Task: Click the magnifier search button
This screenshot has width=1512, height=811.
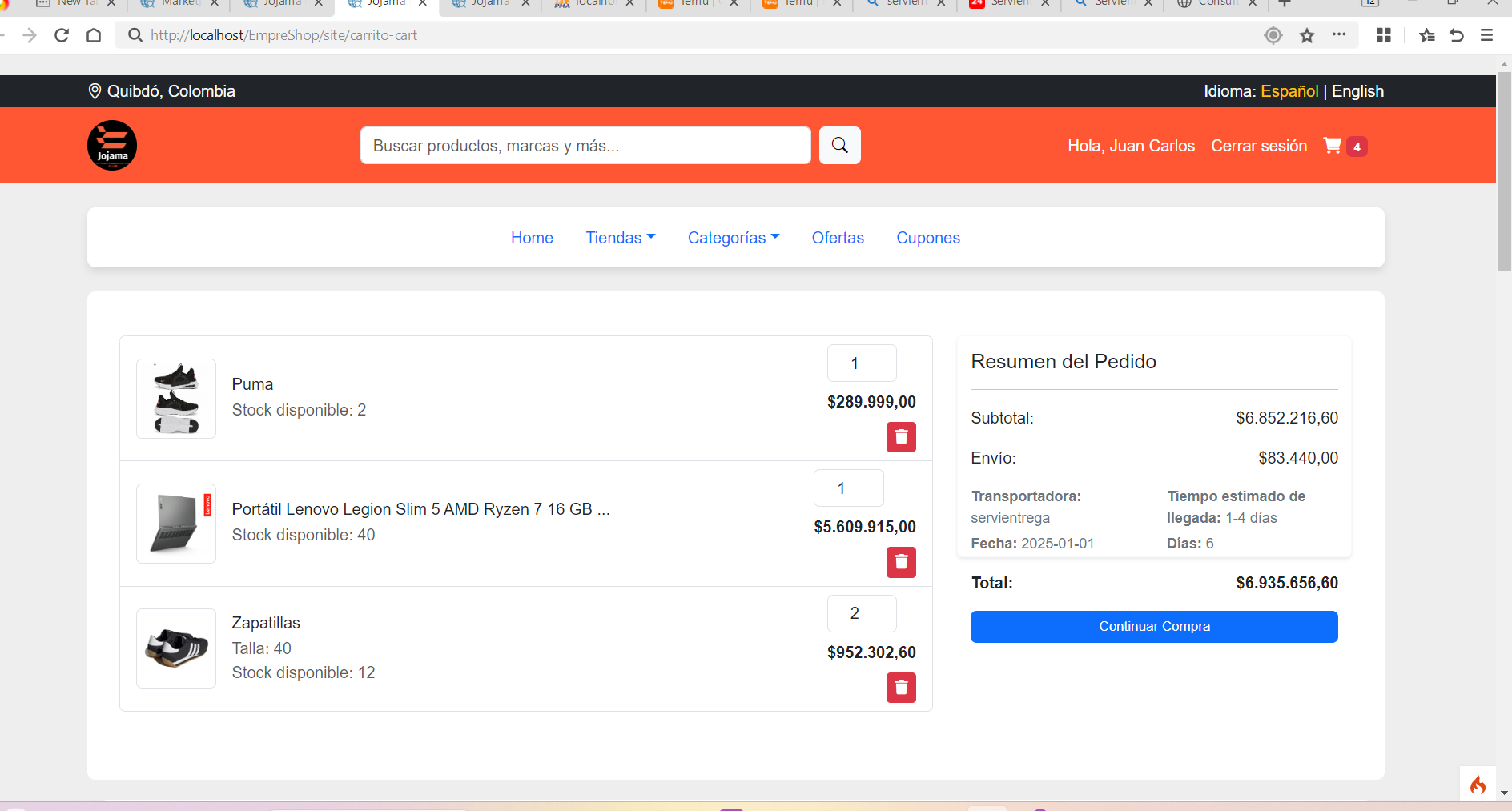Action: point(839,146)
